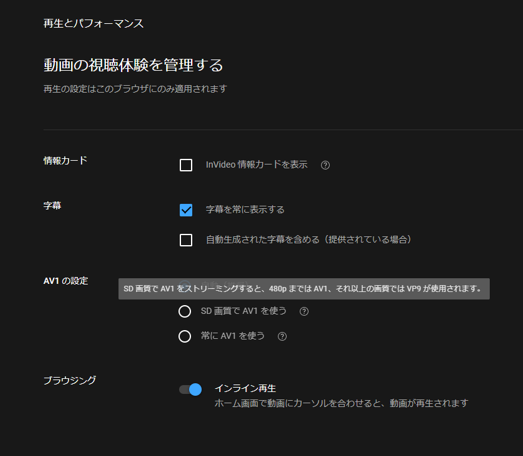This screenshot has height=456, width=523.
Task: Click 再生とパフォーマンス page title
Action: [x=94, y=23]
